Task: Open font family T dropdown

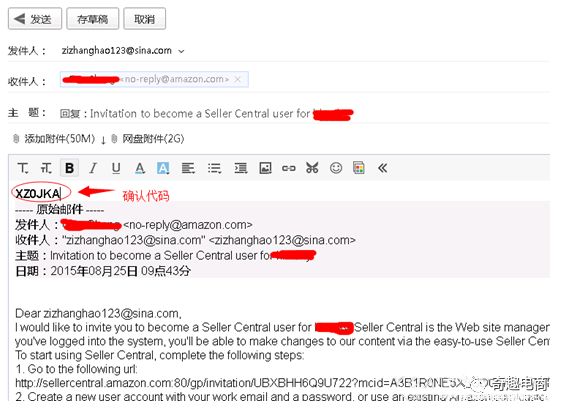Action: click(x=23, y=168)
